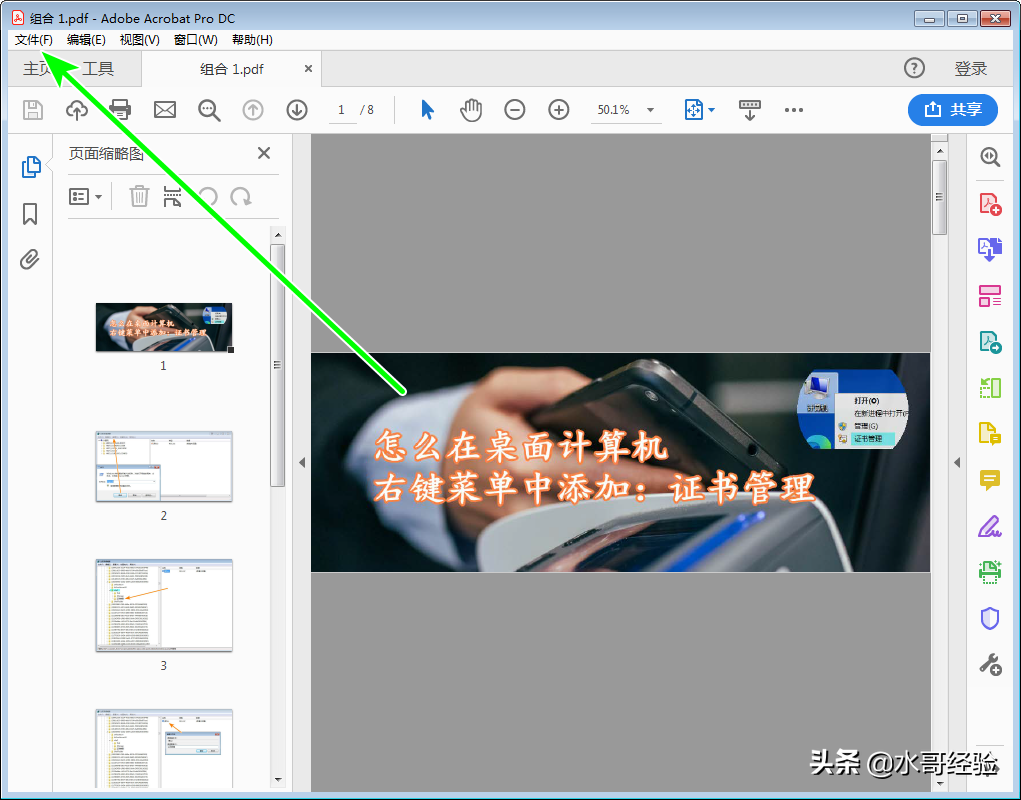Open the Send for Comments tool
This screenshot has height=800, width=1021.
coord(990,434)
